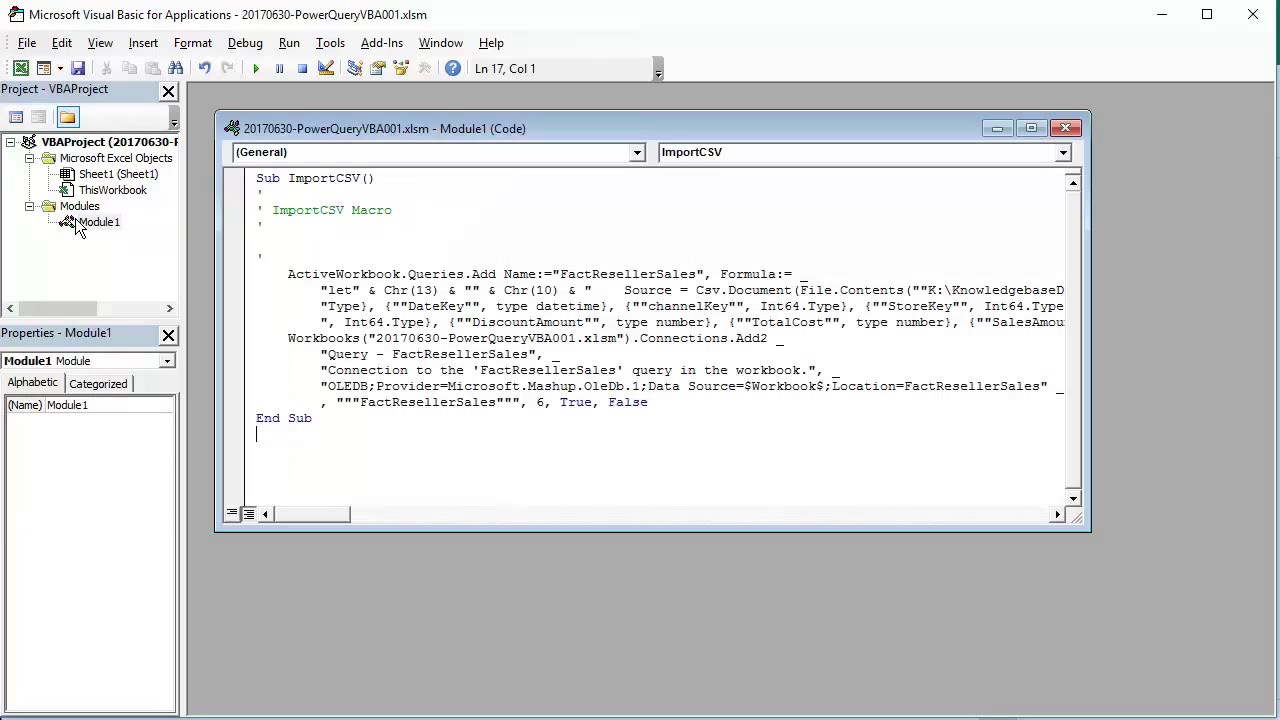Open the Window menu
The width and height of the screenshot is (1280, 720).
click(440, 43)
